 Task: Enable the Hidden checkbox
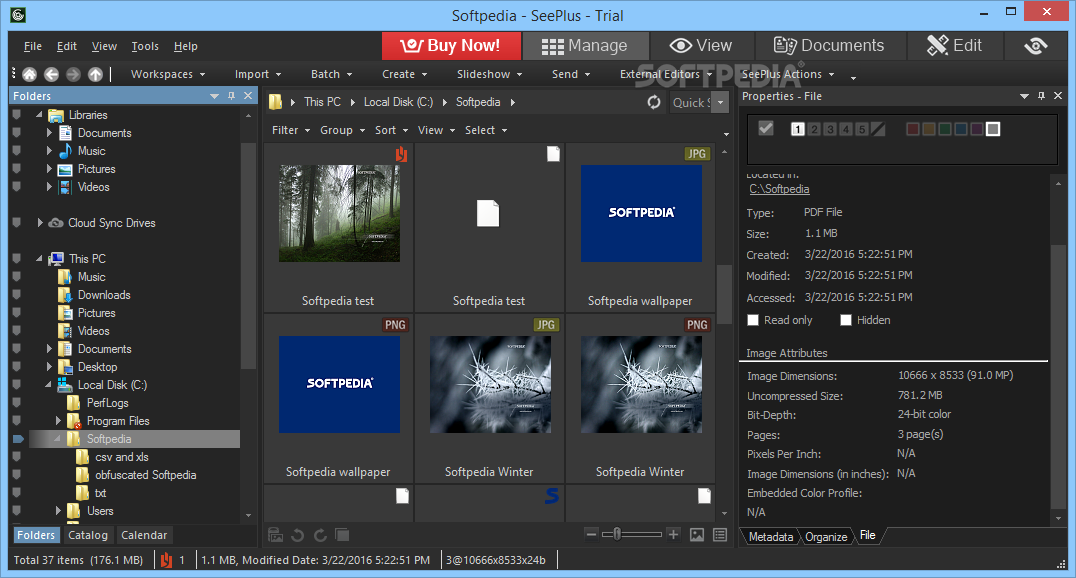pyautogui.click(x=845, y=320)
